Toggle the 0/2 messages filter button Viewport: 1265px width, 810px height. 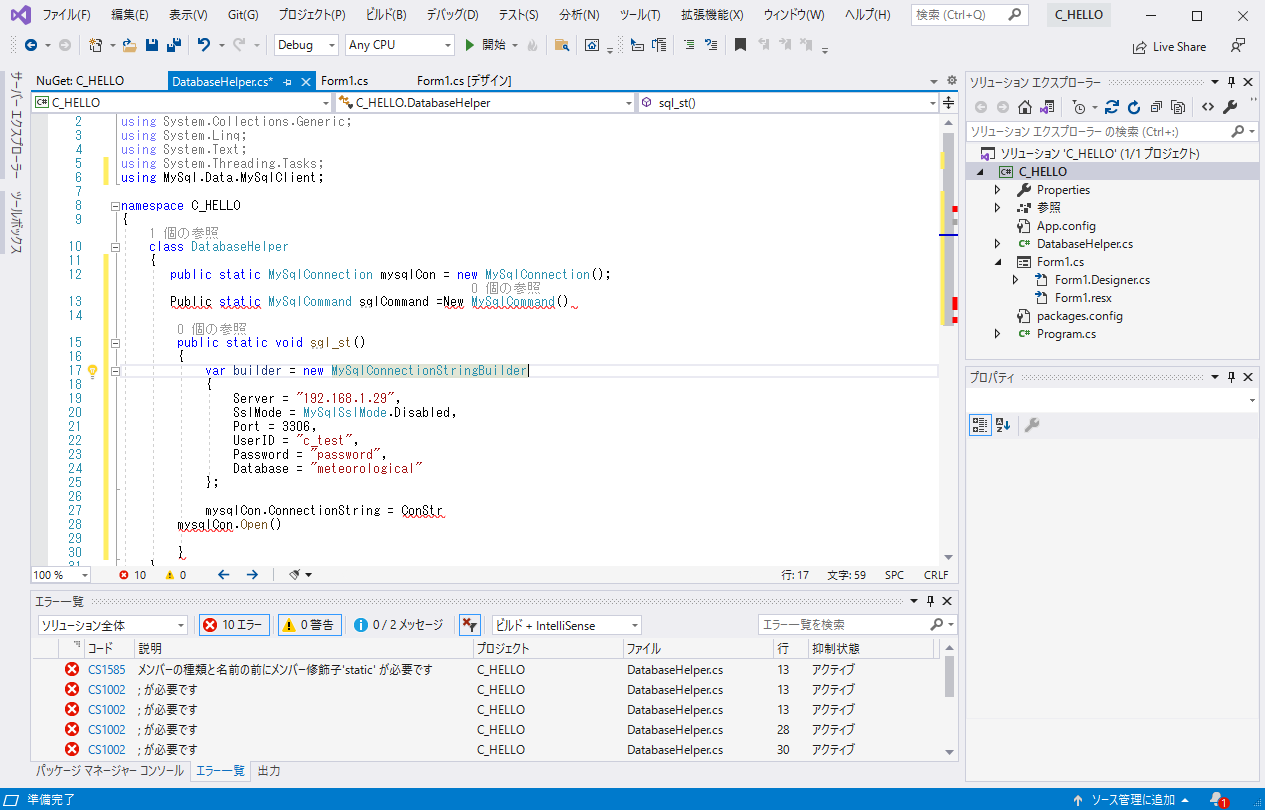click(x=398, y=625)
